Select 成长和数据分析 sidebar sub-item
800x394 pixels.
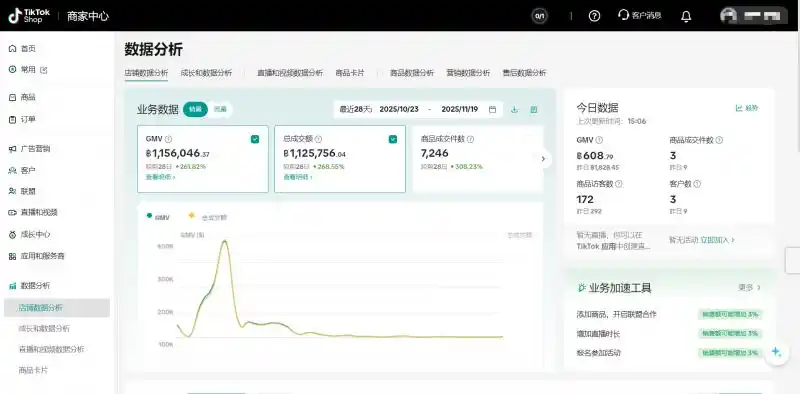click(x=44, y=328)
